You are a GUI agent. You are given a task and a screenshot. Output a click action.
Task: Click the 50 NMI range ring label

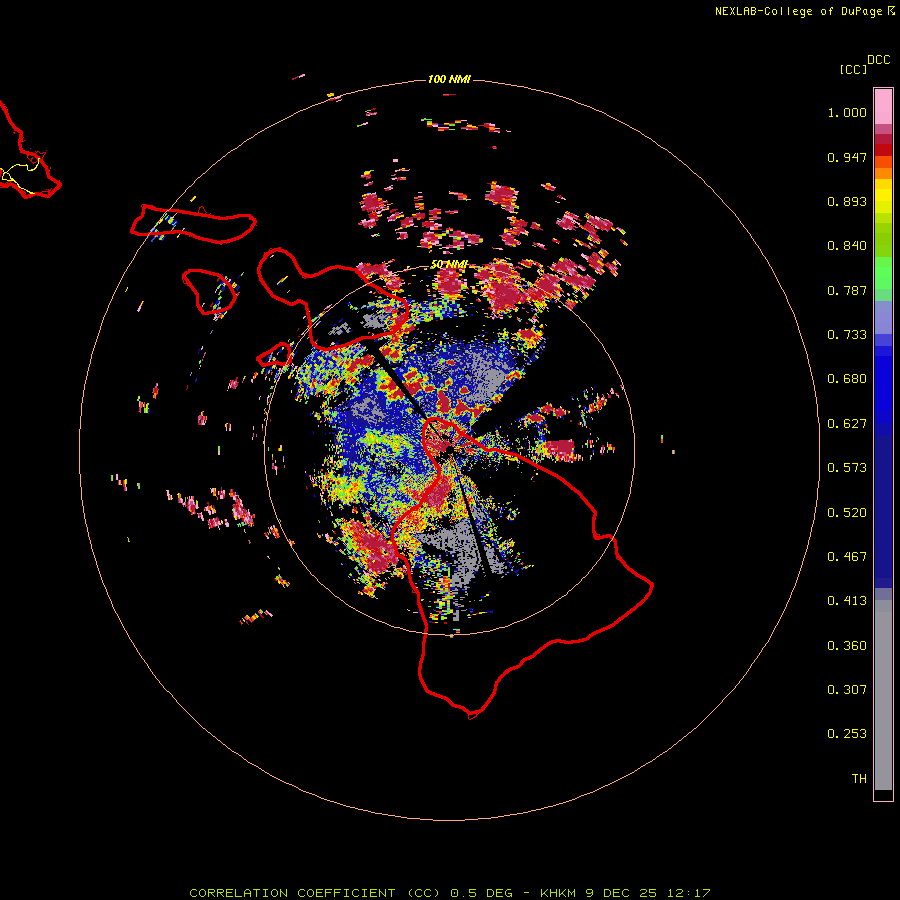[449, 264]
